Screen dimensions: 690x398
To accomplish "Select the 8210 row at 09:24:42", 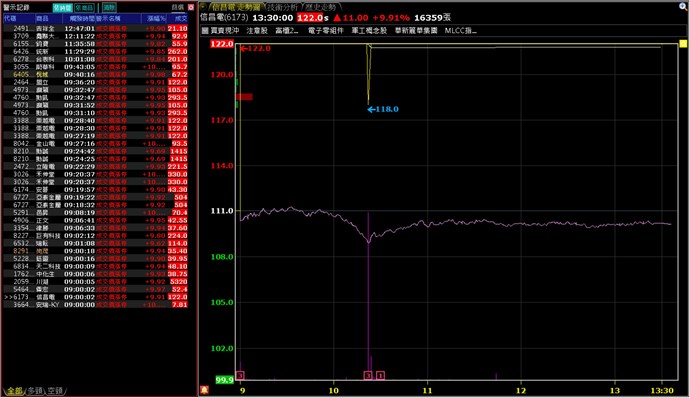I will point(95,151).
